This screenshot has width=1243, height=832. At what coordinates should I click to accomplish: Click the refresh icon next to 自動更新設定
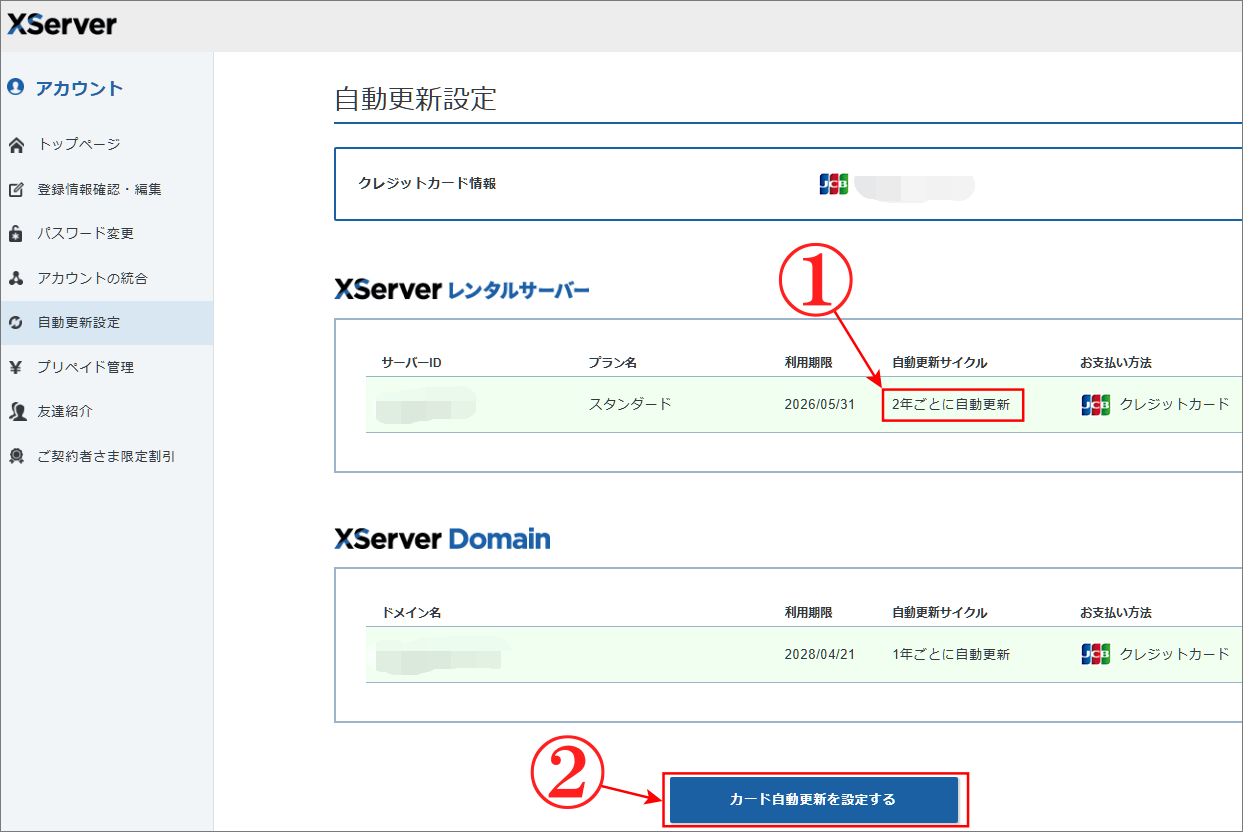(15, 322)
